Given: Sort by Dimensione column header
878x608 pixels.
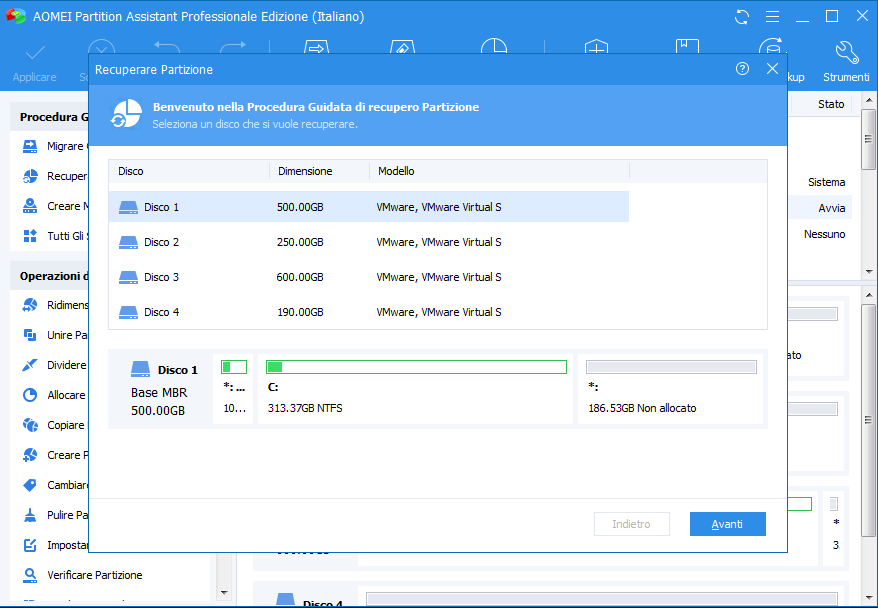Looking at the screenshot, I should [320, 171].
